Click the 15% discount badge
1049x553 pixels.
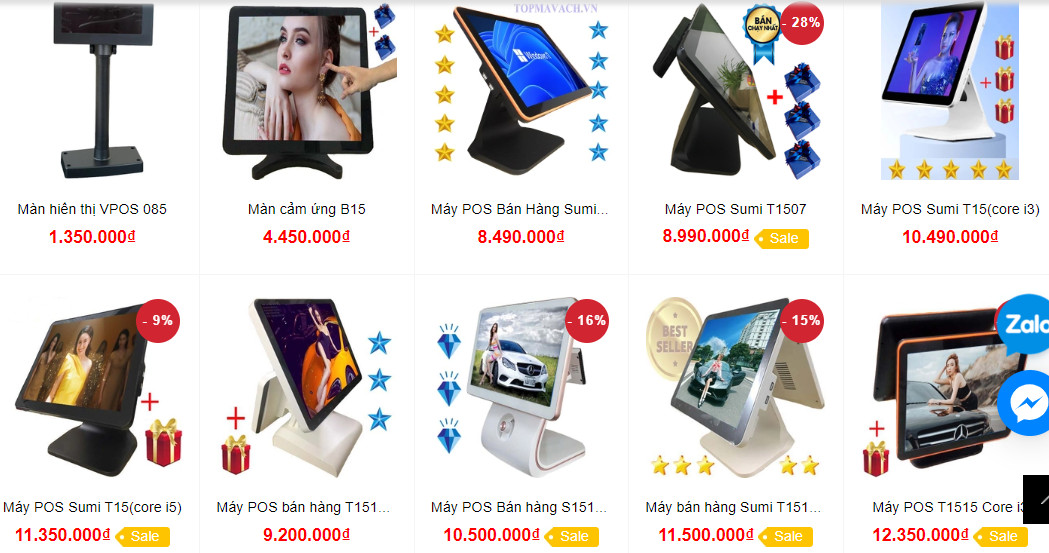802,321
